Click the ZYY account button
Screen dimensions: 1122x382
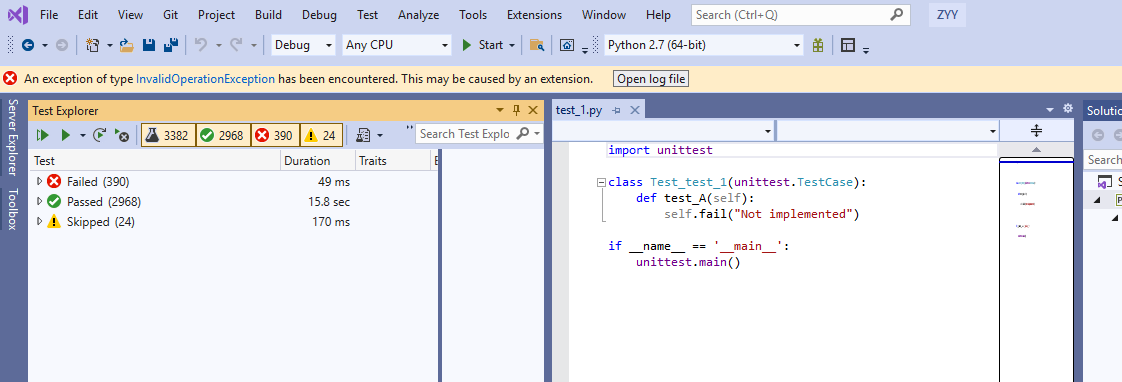947,14
